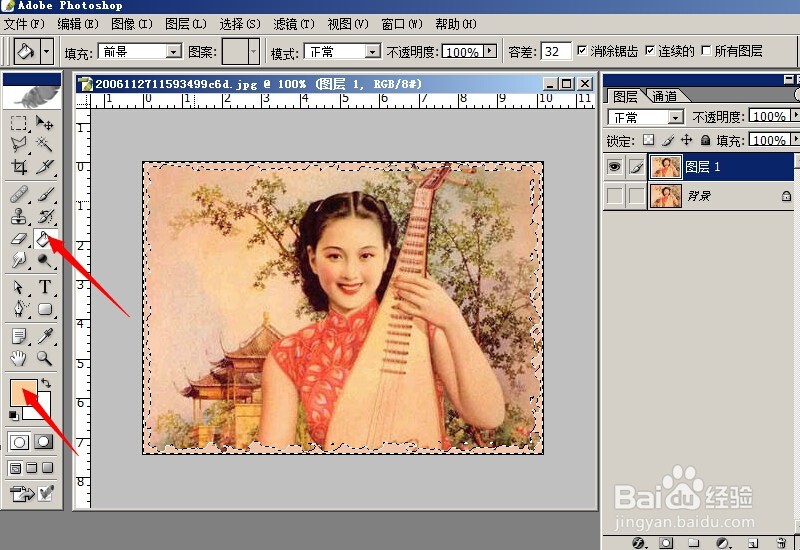Screen dimensions: 800x550
Task: Select the Zoom tool
Action: 44,358
